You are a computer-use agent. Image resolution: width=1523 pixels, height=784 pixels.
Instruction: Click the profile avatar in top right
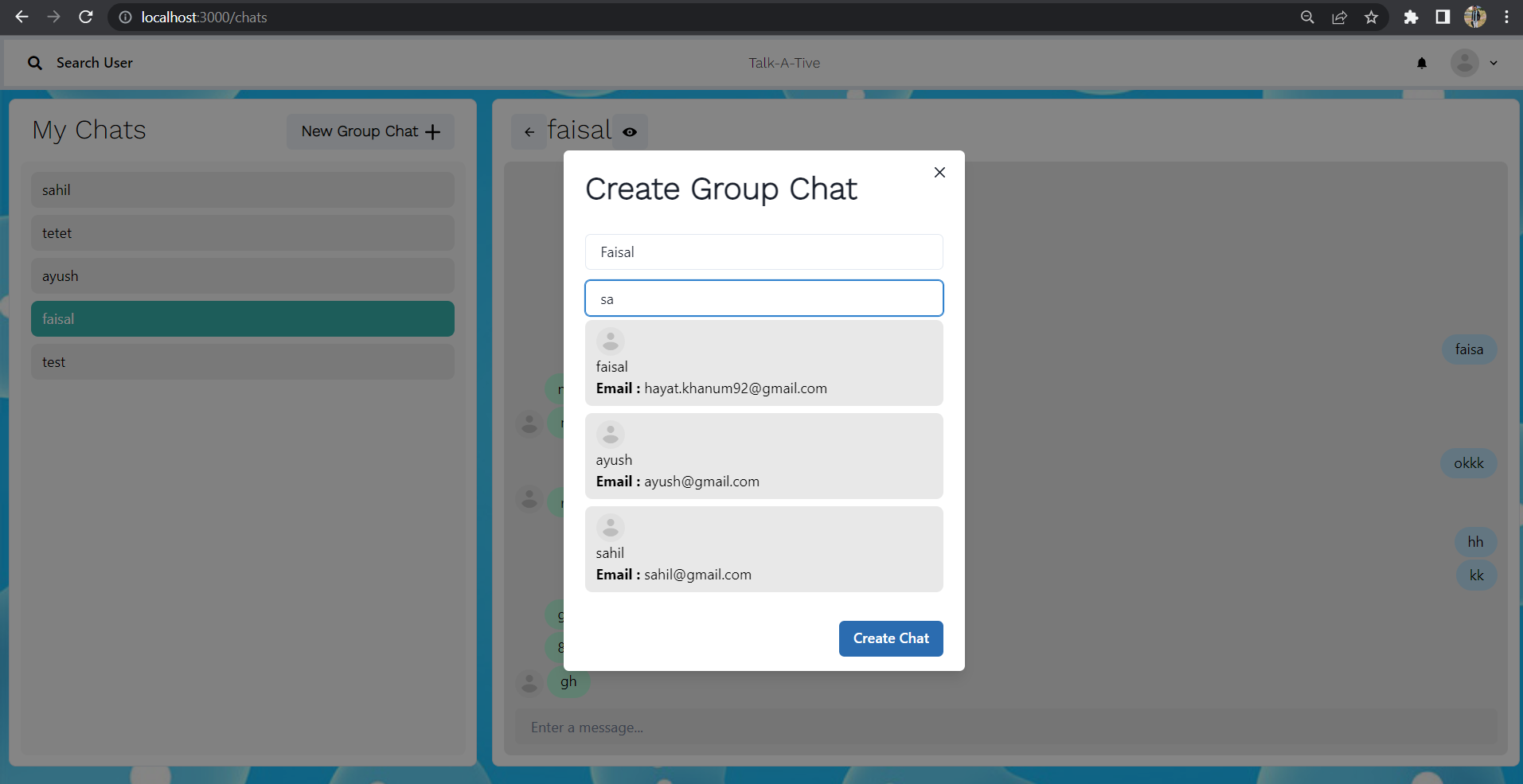pos(1466,63)
